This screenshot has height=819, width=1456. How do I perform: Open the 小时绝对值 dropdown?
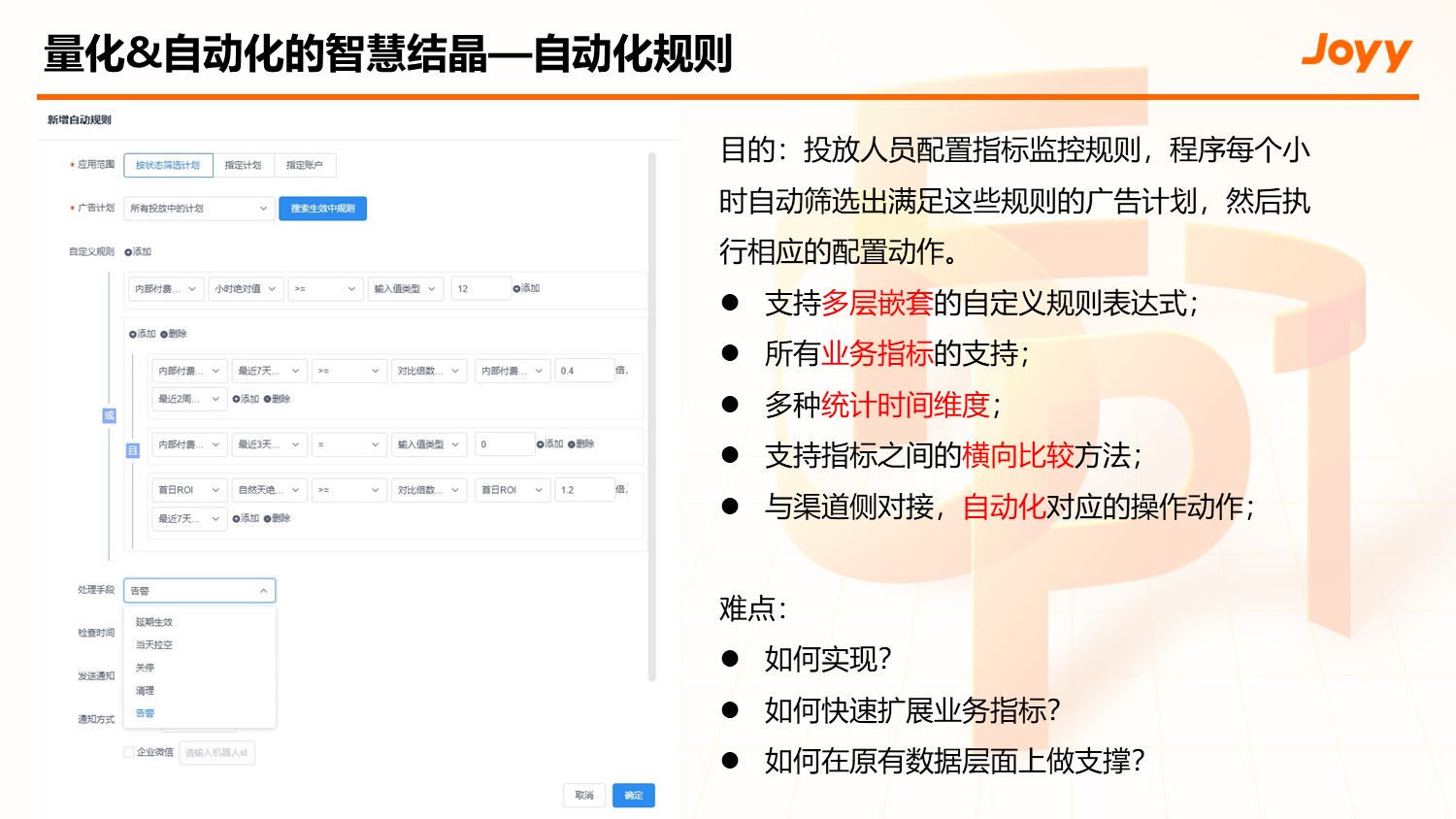246,289
